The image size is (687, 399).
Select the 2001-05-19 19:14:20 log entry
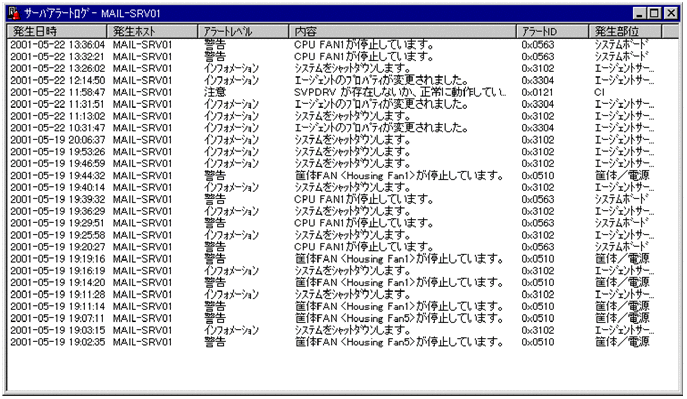(342, 282)
